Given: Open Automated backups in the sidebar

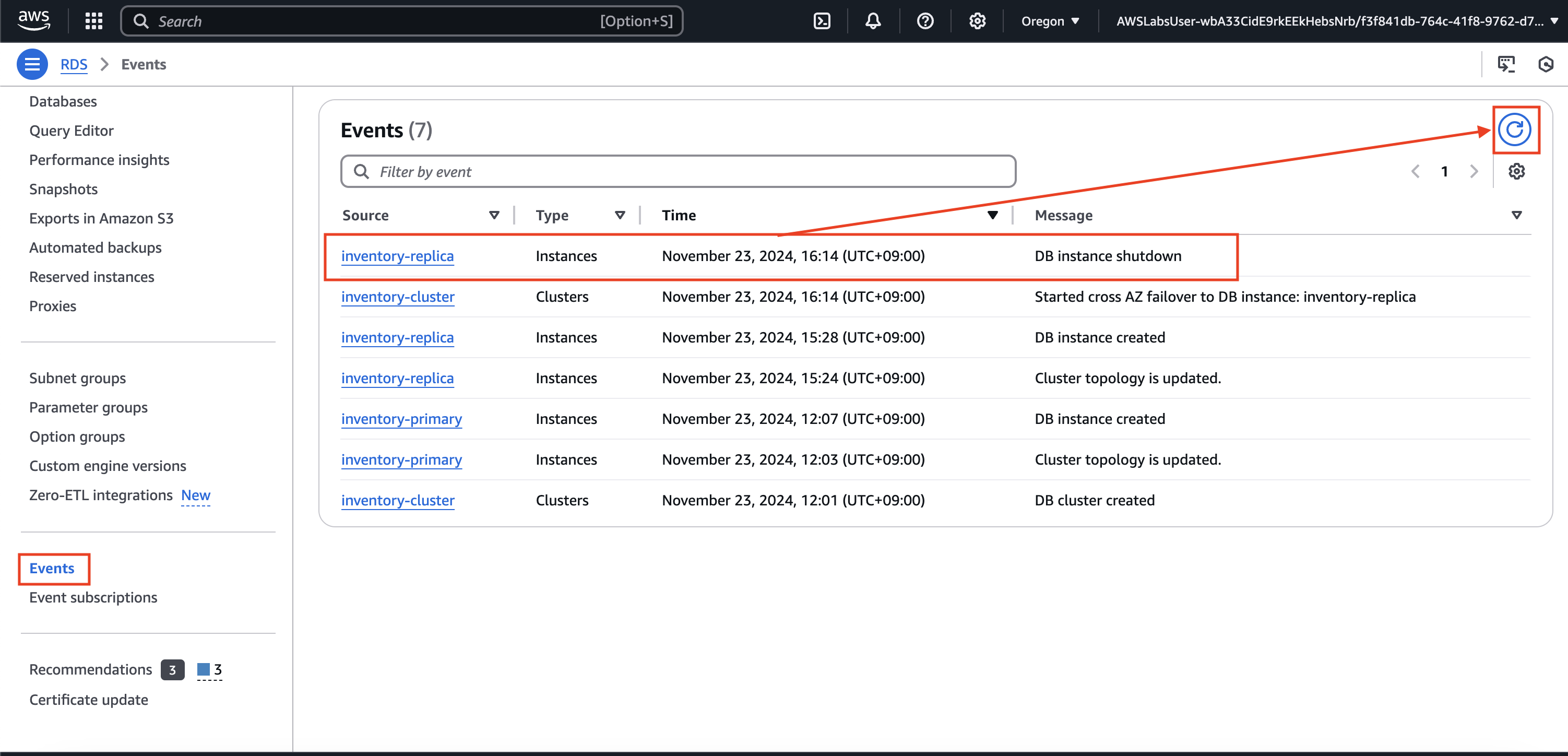Looking at the screenshot, I should click(96, 248).
